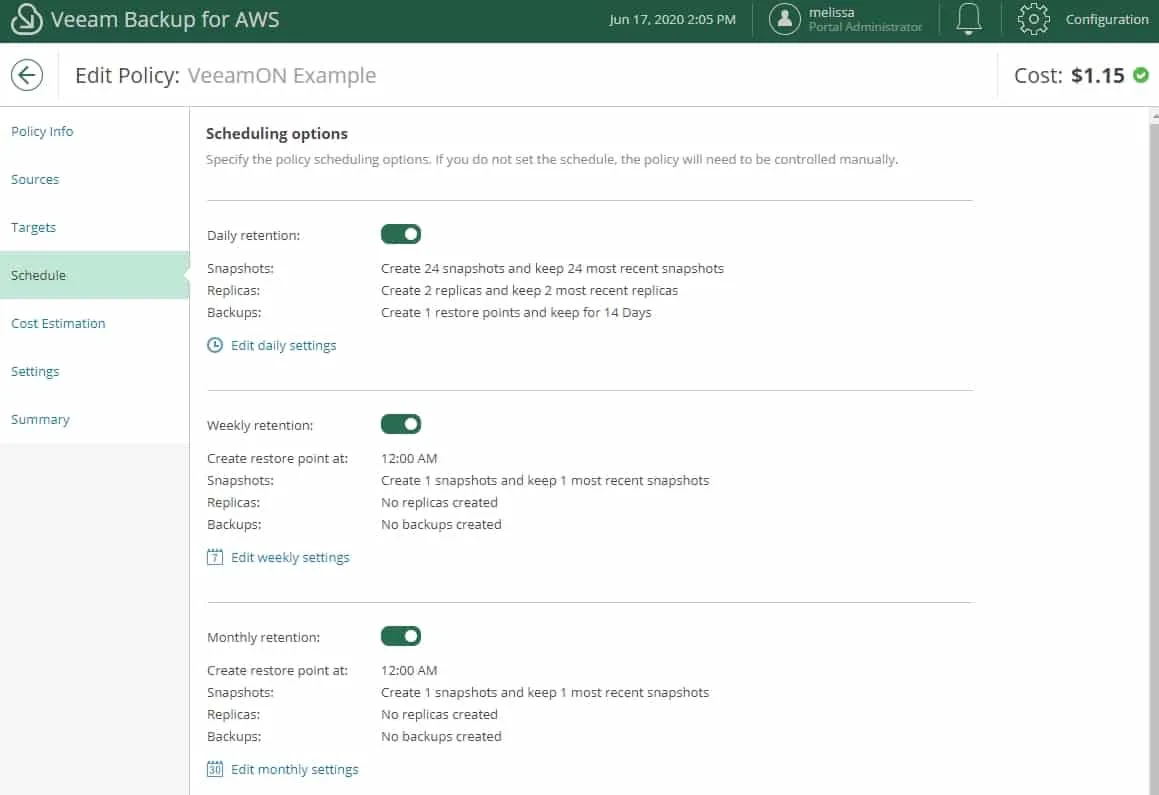Click weekly 'Create 1 snapshots and keep 1' text

click(x=545, y=480)
